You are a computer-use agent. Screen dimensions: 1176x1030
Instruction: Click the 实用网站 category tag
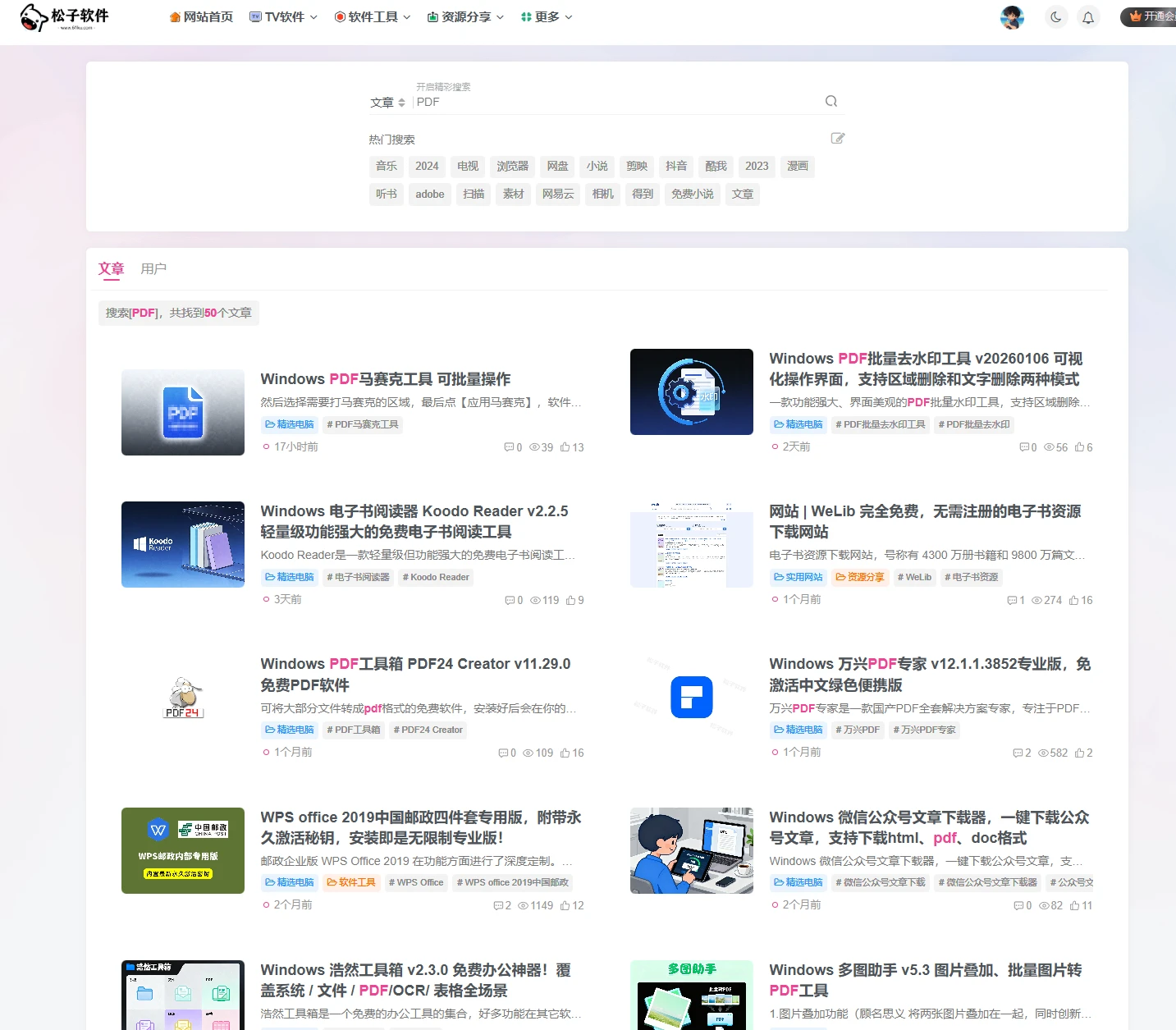pos(798,577)
